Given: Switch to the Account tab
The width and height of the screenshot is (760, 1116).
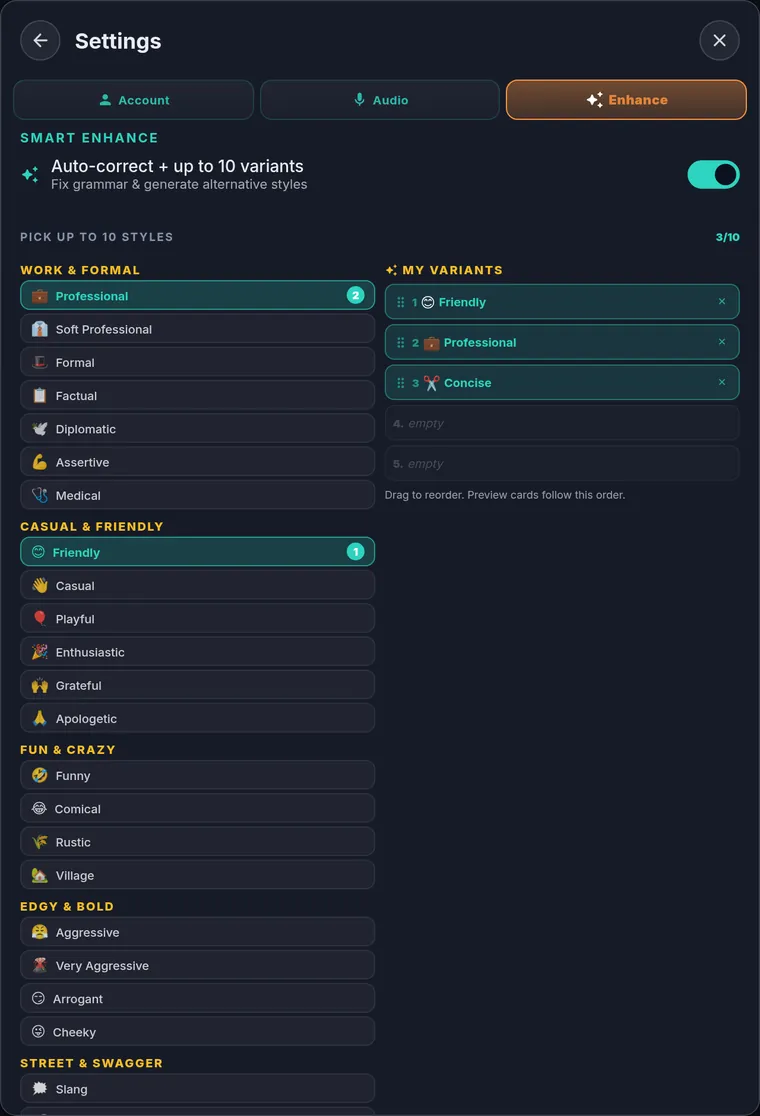Looking at the screenshot, I should point(134,100).
